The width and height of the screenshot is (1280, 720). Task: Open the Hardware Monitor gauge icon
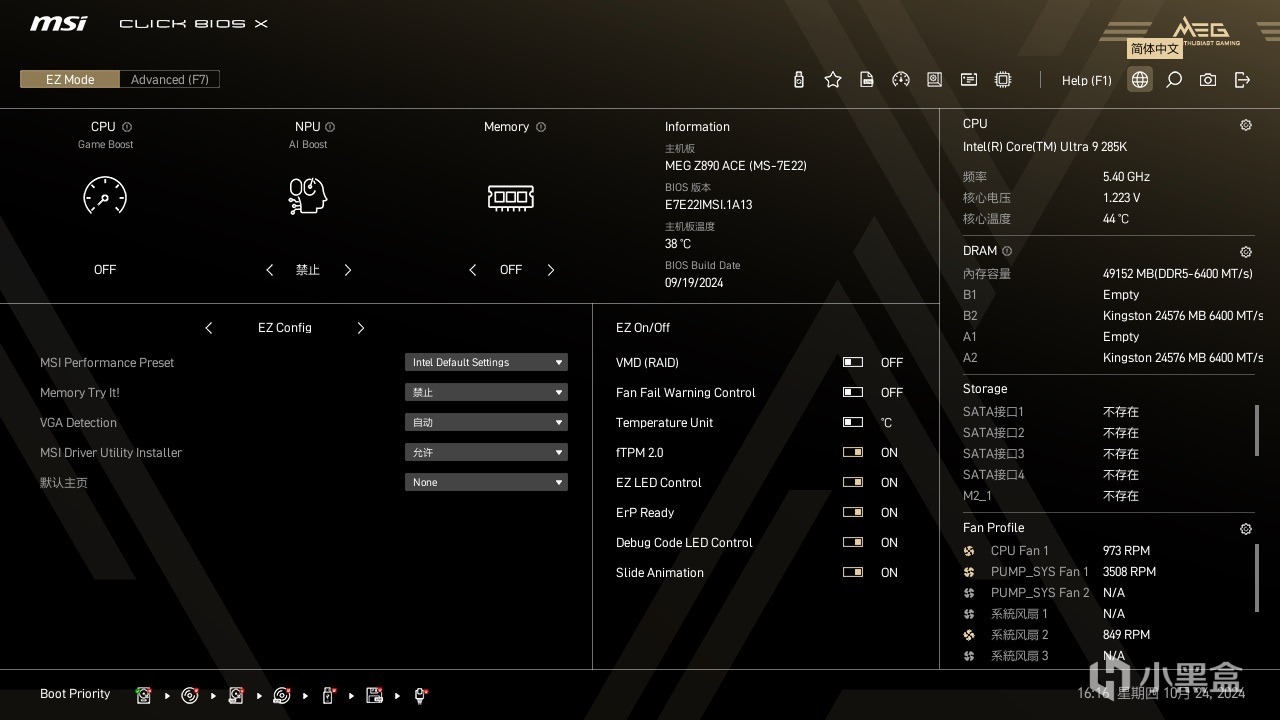click(x=901, y=80)
